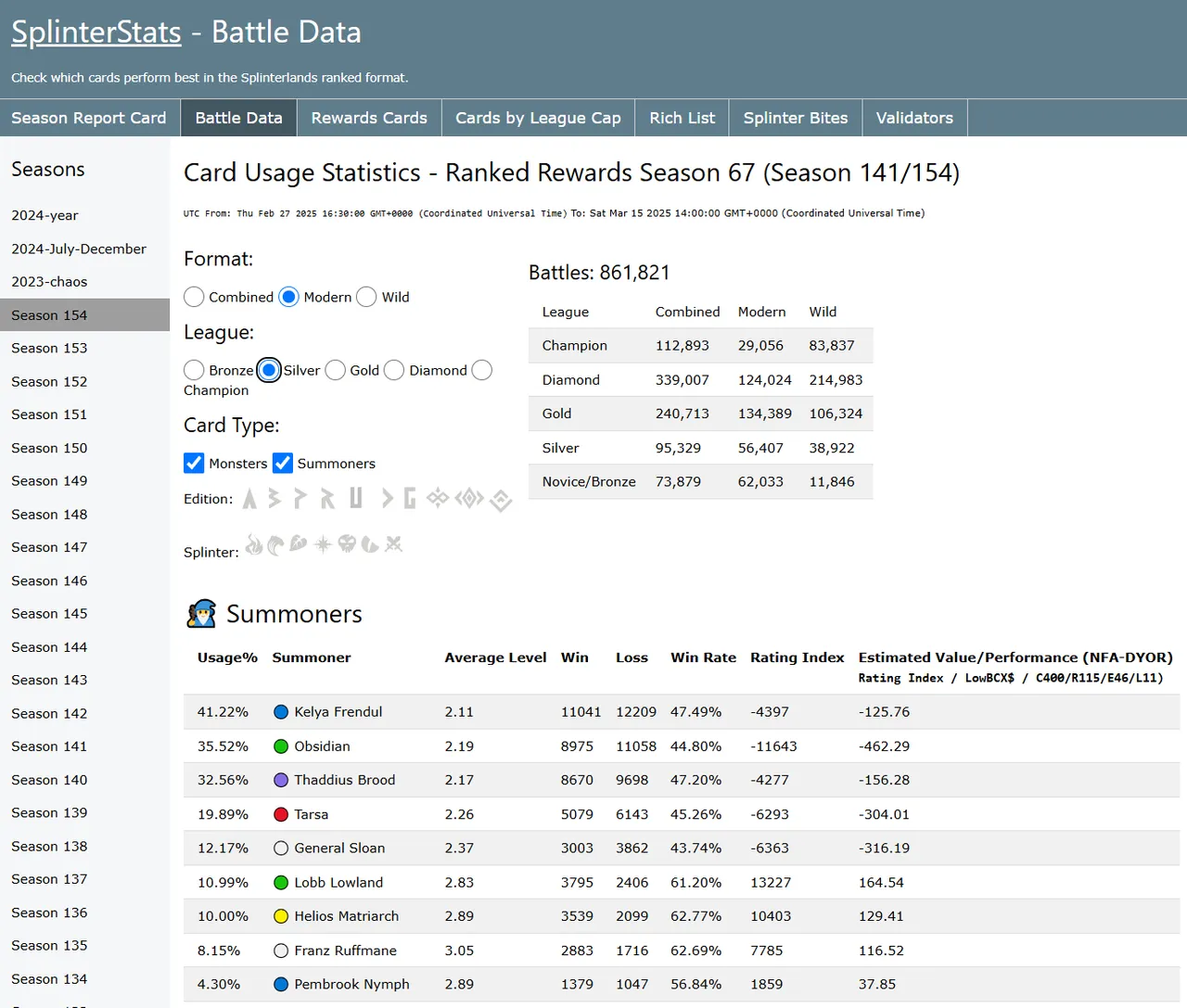Filter by Neutral crossed-swords splinter icon
Viewport: 1187px width, 1008px height.
[394, 544]
